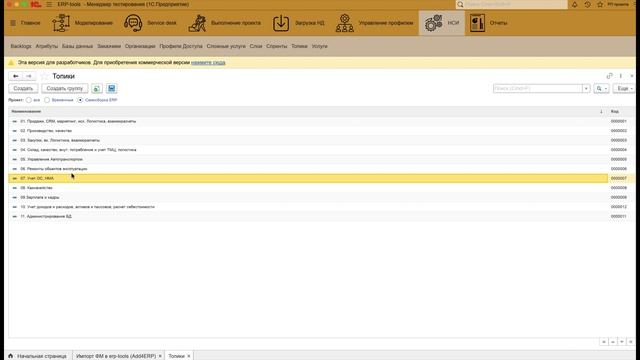The image size is (640, 360).
Task: Open the Загрузка НД download icon
Action: click(281, 23)
